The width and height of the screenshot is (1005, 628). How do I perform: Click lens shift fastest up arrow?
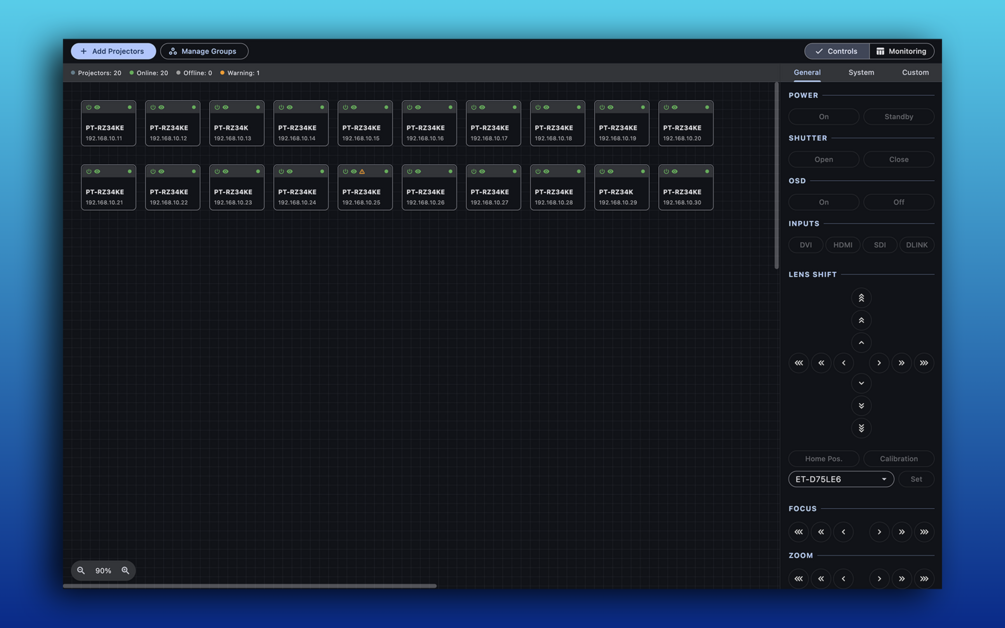tap(861, 298)
